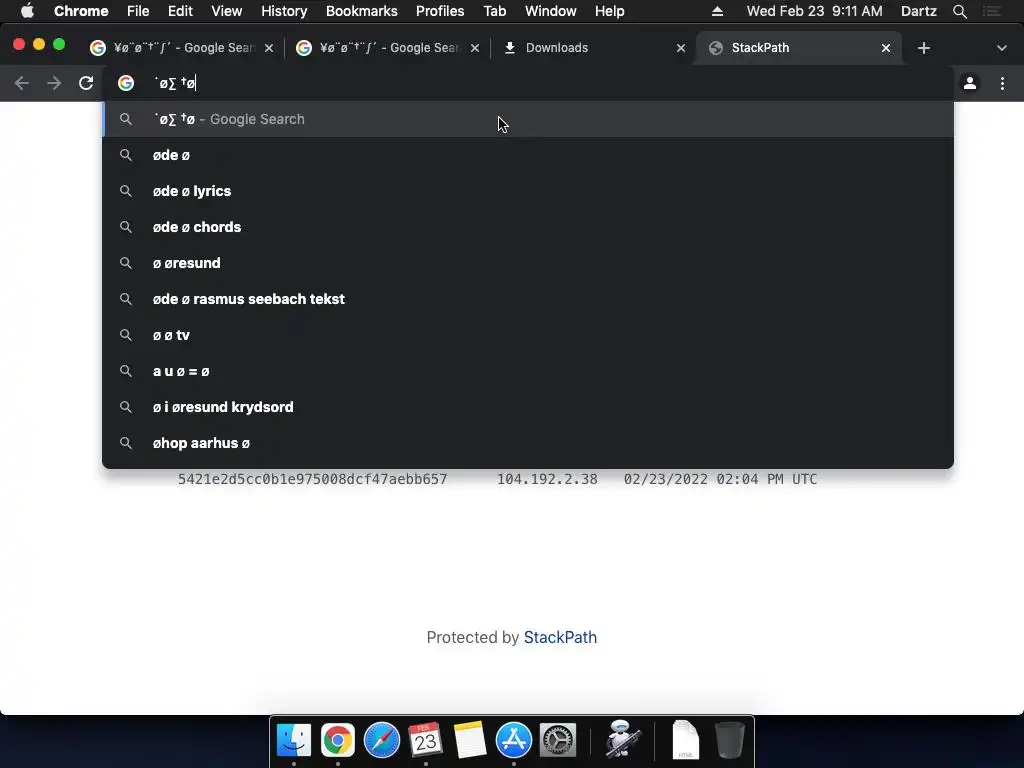Switch to the Downloads tab
Image resolution: width=1024 pixels, height=768 pixels.
(594, 48)
